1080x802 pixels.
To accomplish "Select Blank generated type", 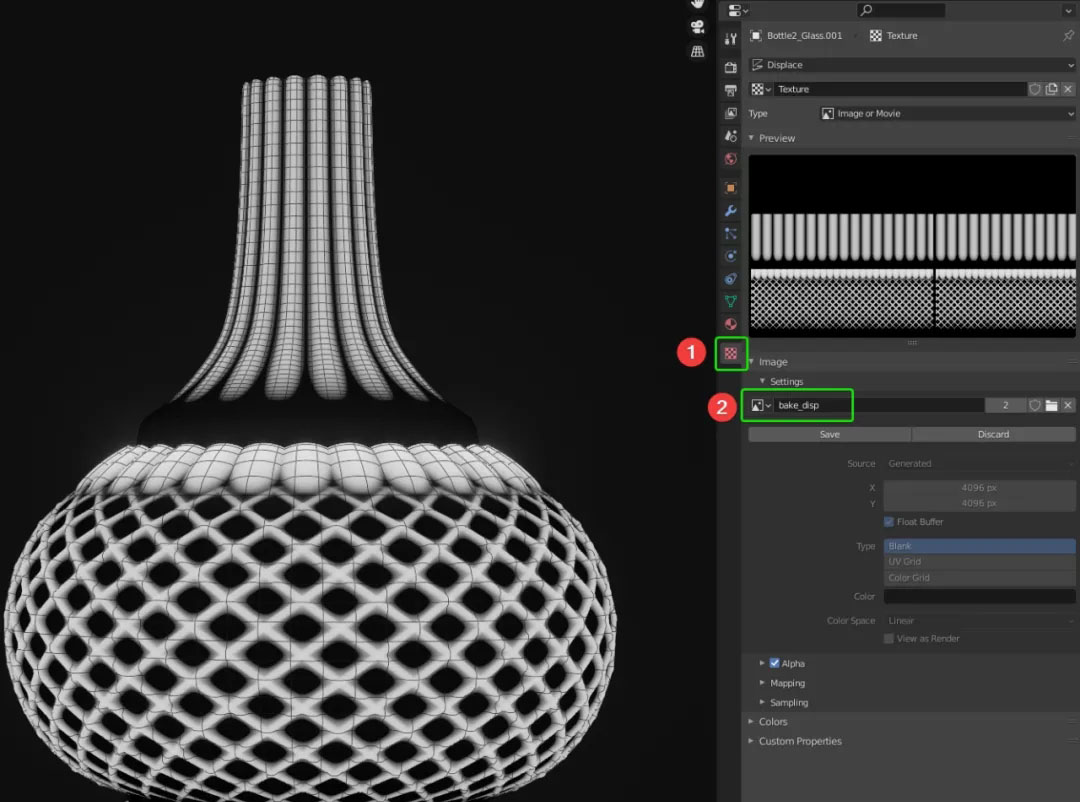I will 979,546.
